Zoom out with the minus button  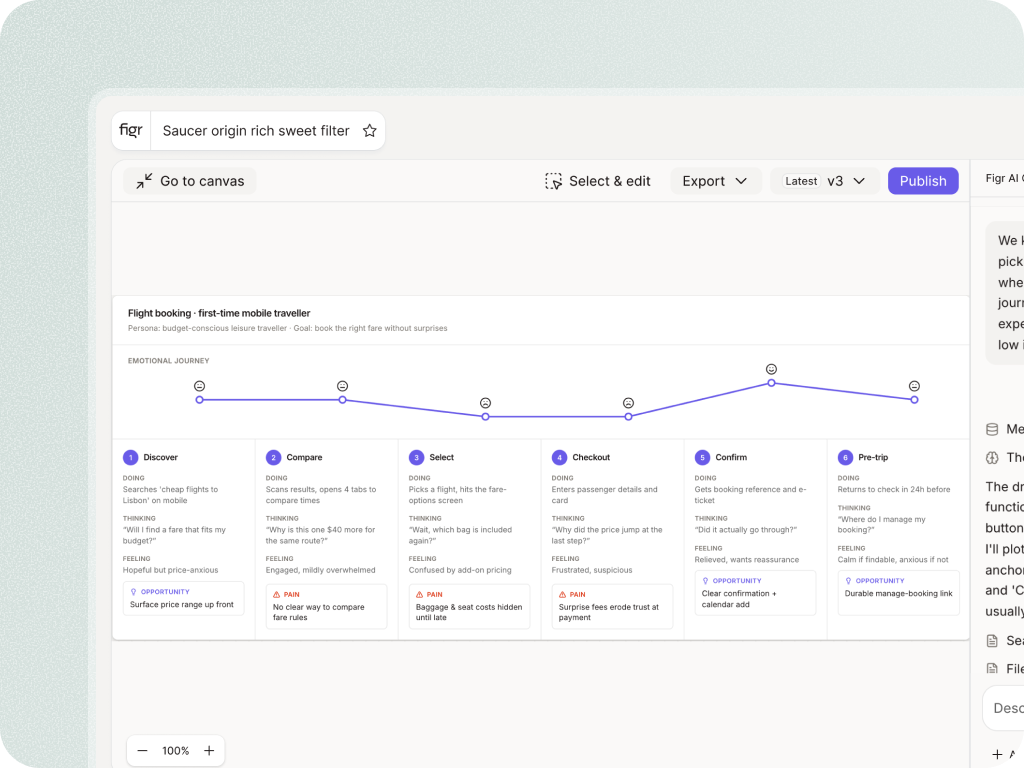tap(142, 750)
